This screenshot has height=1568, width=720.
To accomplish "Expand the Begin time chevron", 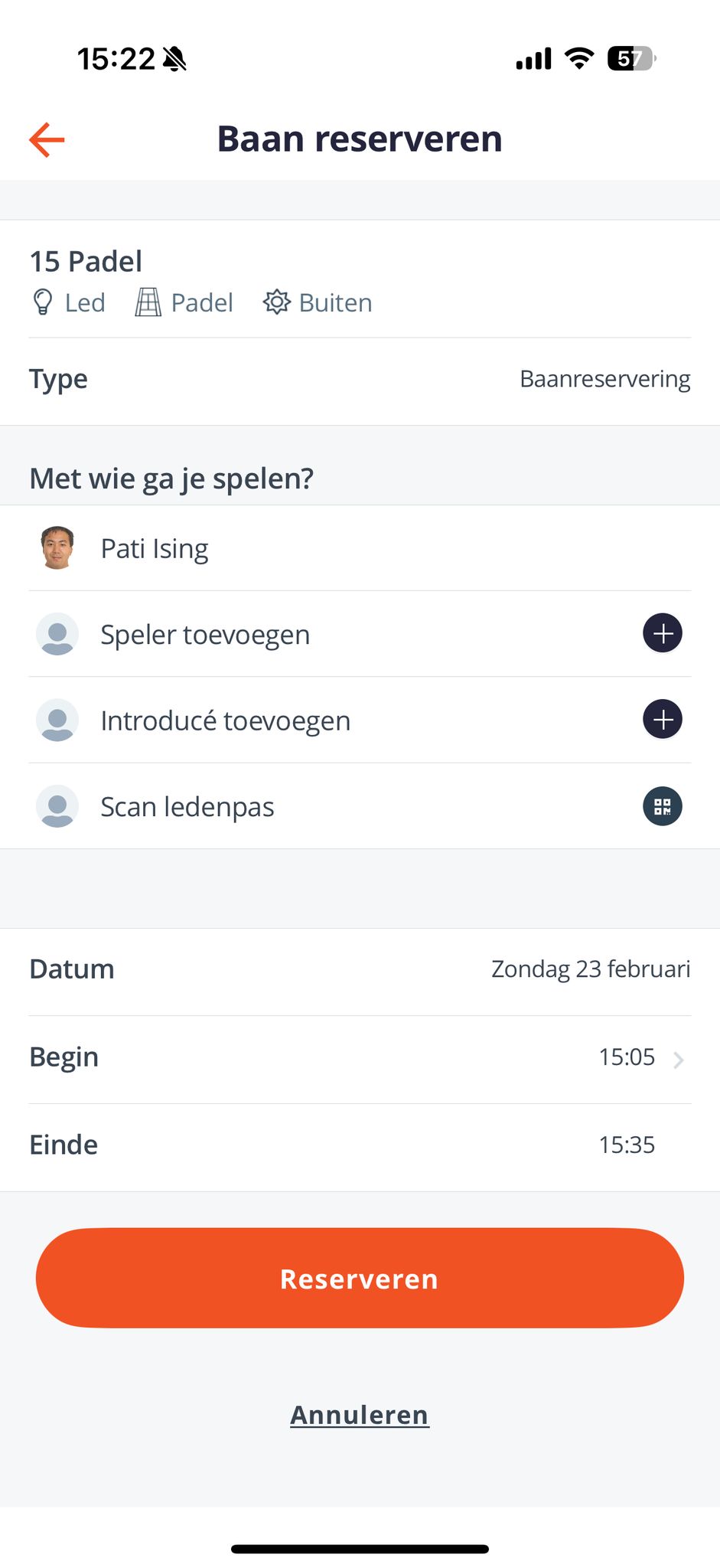I will coord(678,1060).
